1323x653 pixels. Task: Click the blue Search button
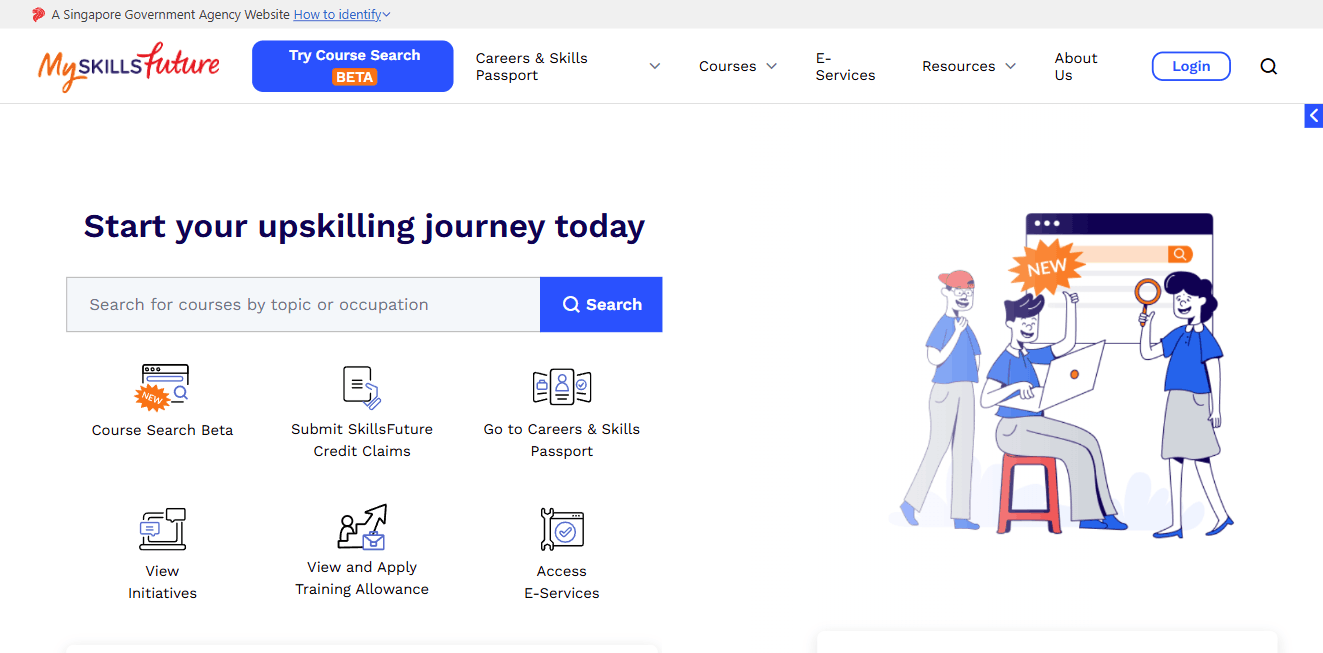[x=601, y=304]
